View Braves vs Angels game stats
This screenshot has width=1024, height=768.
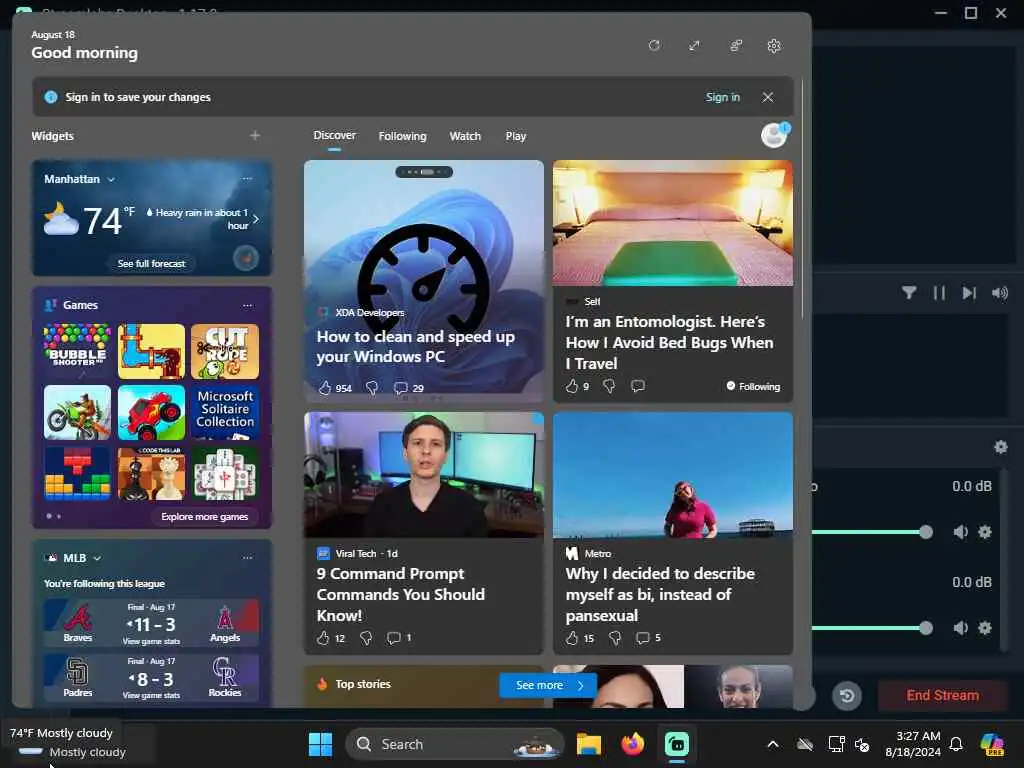pos(151,641)
